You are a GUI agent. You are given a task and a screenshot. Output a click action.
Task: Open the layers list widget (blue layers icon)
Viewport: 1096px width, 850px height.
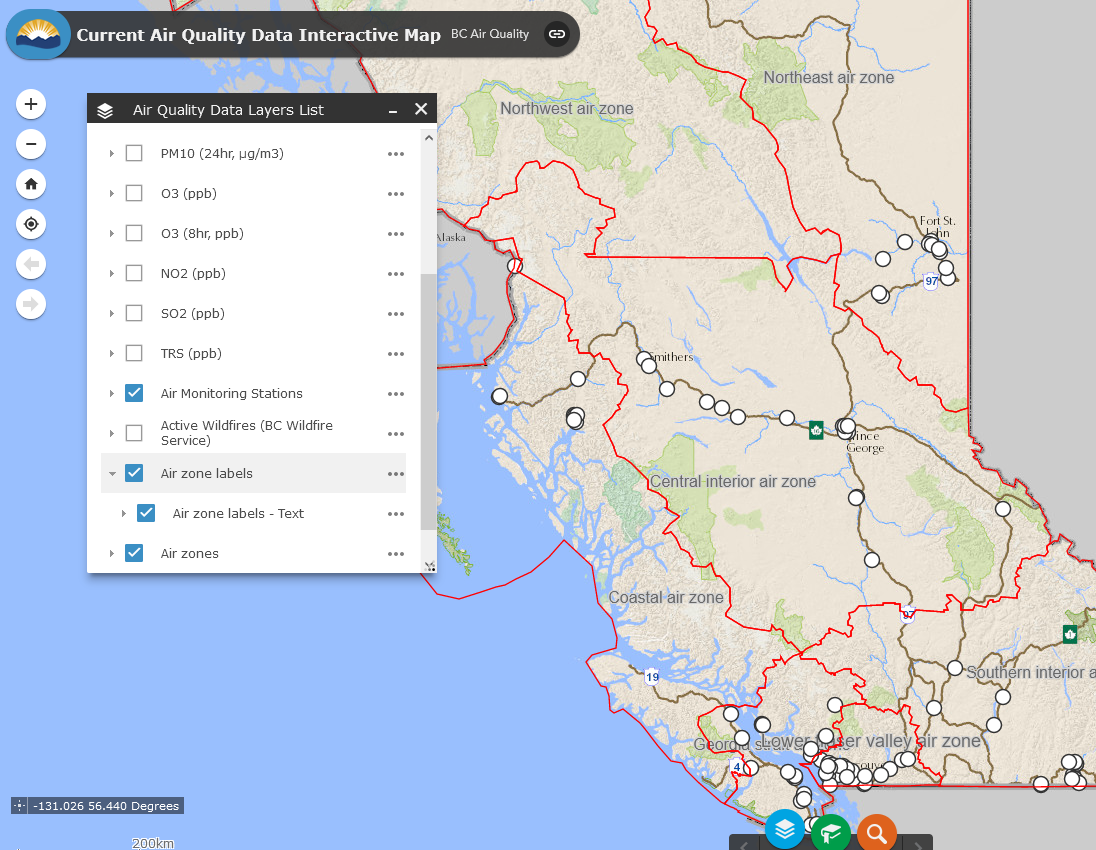click(784, 830)
